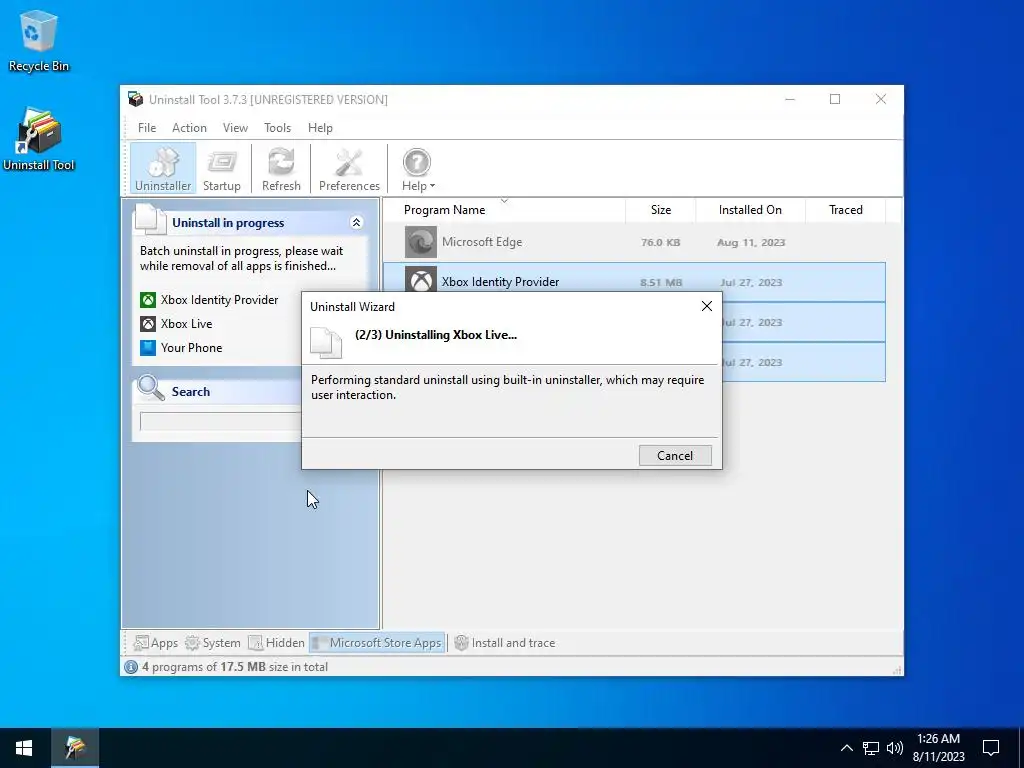Switch to the Hidden tab
Screen dimensions: 1024x768
276,643
